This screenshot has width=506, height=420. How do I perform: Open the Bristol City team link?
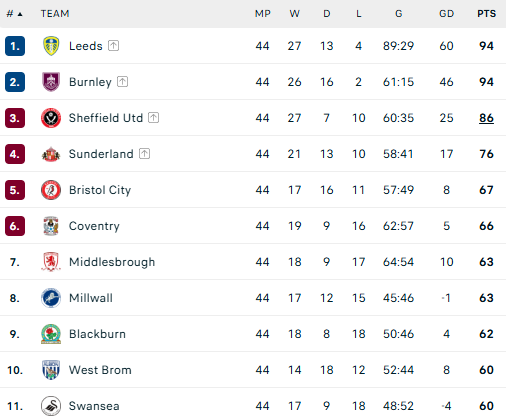pyautogui.click(x=100, y=190)
